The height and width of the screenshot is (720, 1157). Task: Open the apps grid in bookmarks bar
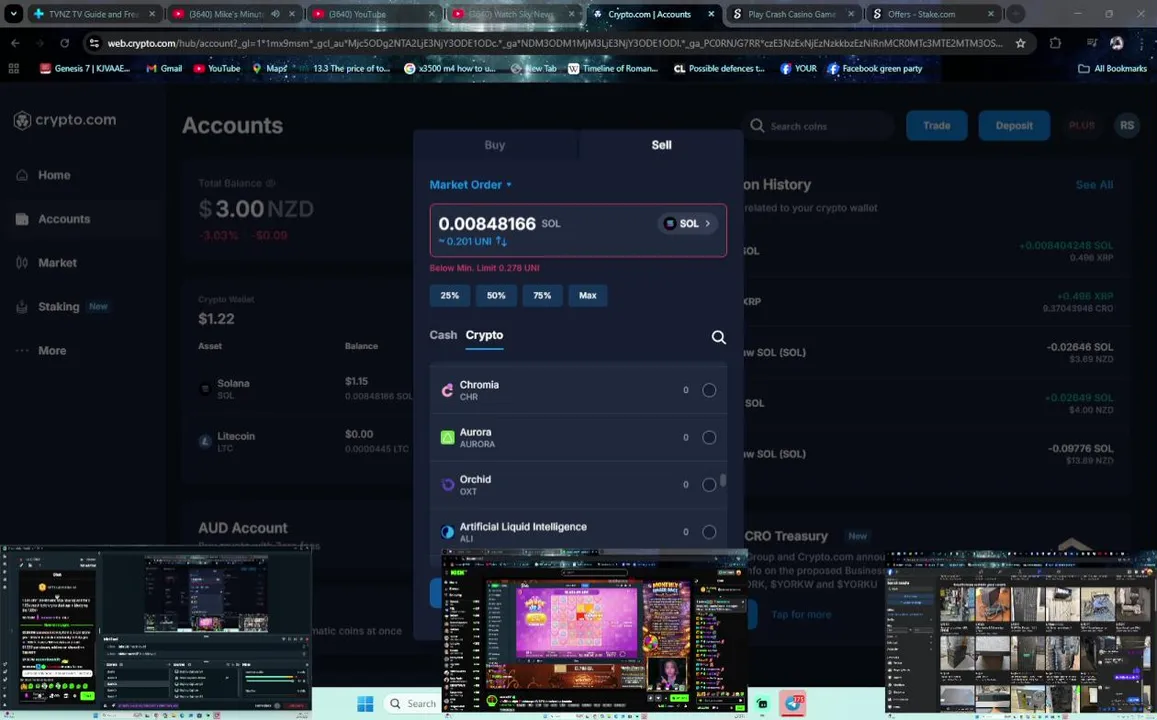13,68
